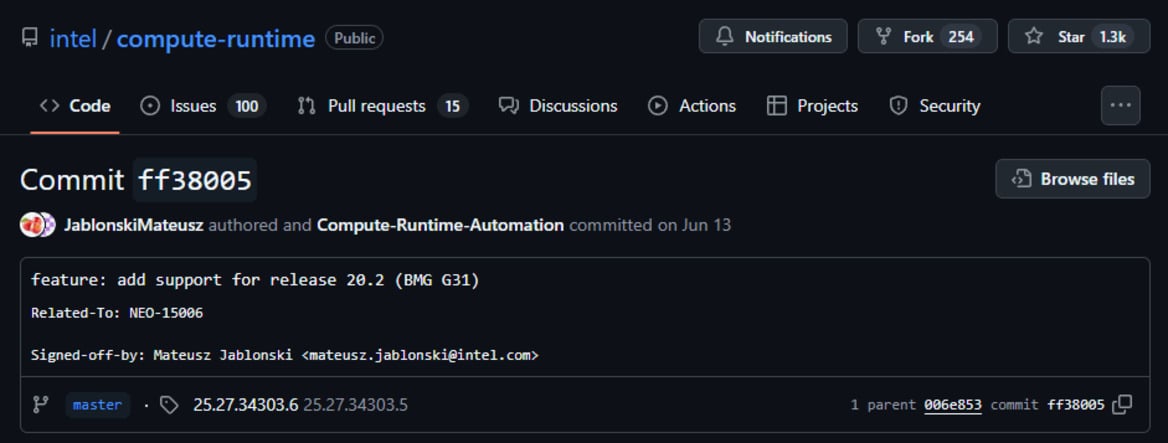Viewport: 1168px width, 443px height.
Task: Click the fork icon in Fork button
Action: (883, 36)
